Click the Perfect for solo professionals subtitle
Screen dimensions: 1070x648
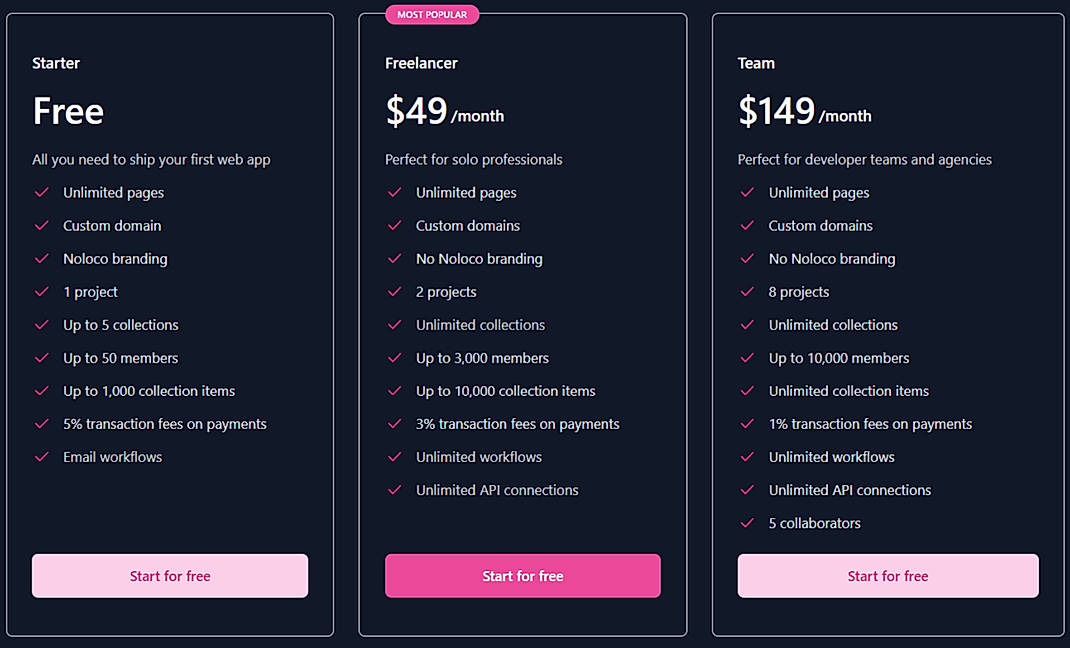473,159
